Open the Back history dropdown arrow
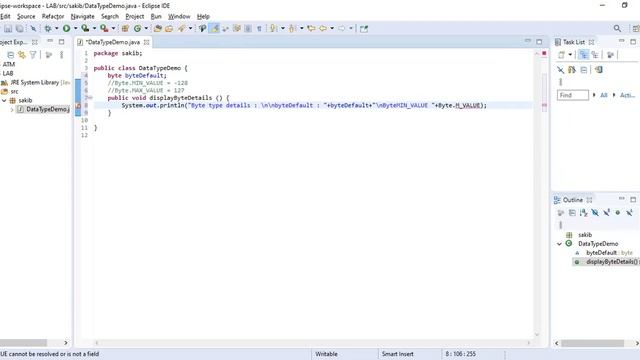Viewport: 640px width, 360px height. pyautogui.click(x=332, y=29)
